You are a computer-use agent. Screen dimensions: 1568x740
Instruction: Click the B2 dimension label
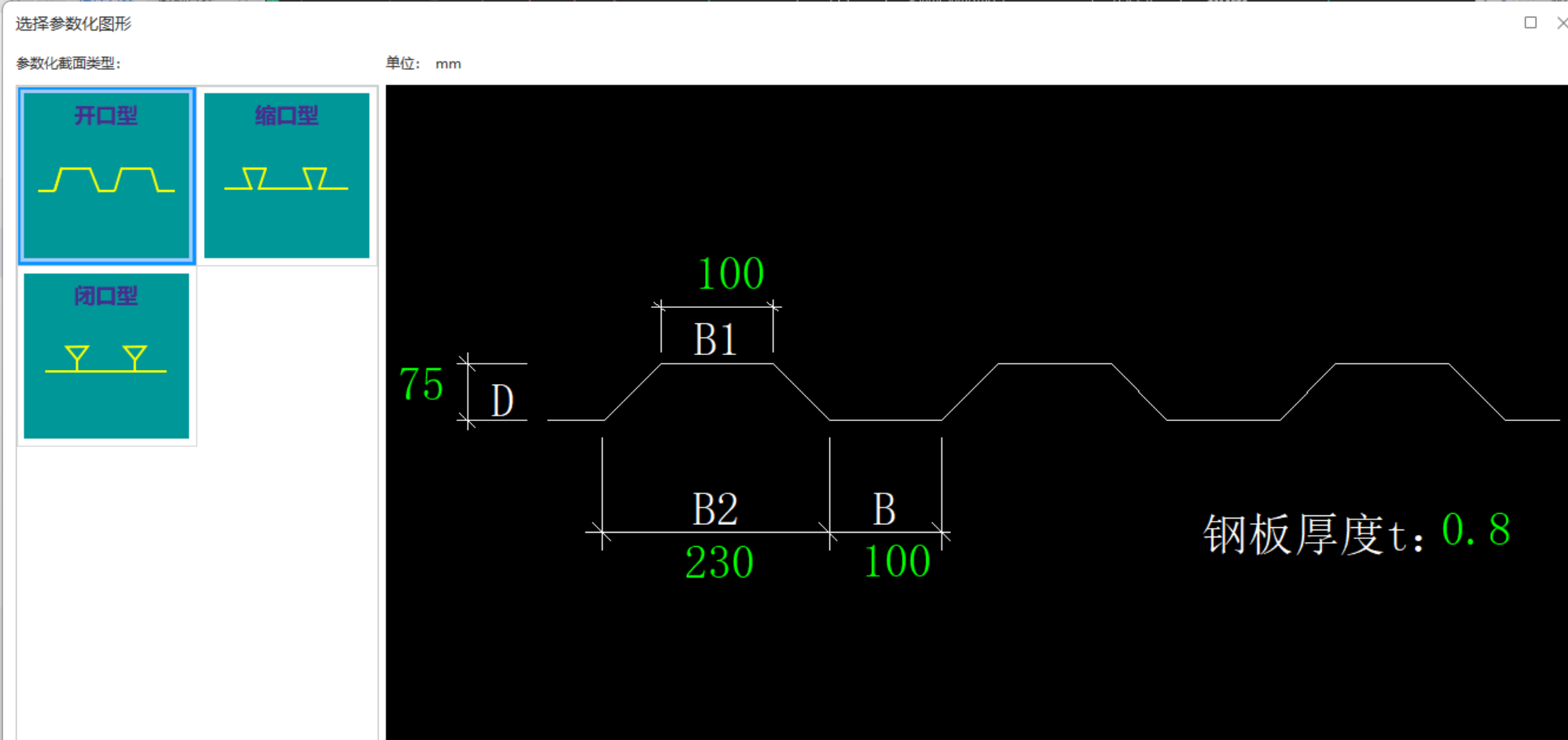tap(715, 509)
